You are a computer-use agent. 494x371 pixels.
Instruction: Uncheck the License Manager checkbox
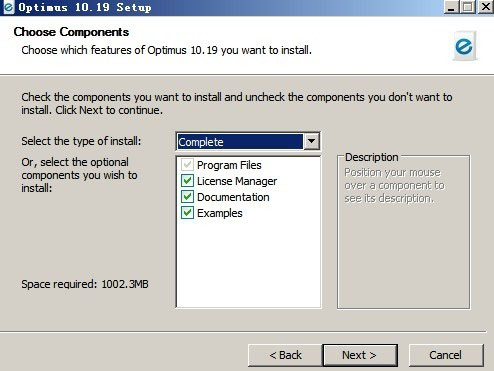coord(187,181)
